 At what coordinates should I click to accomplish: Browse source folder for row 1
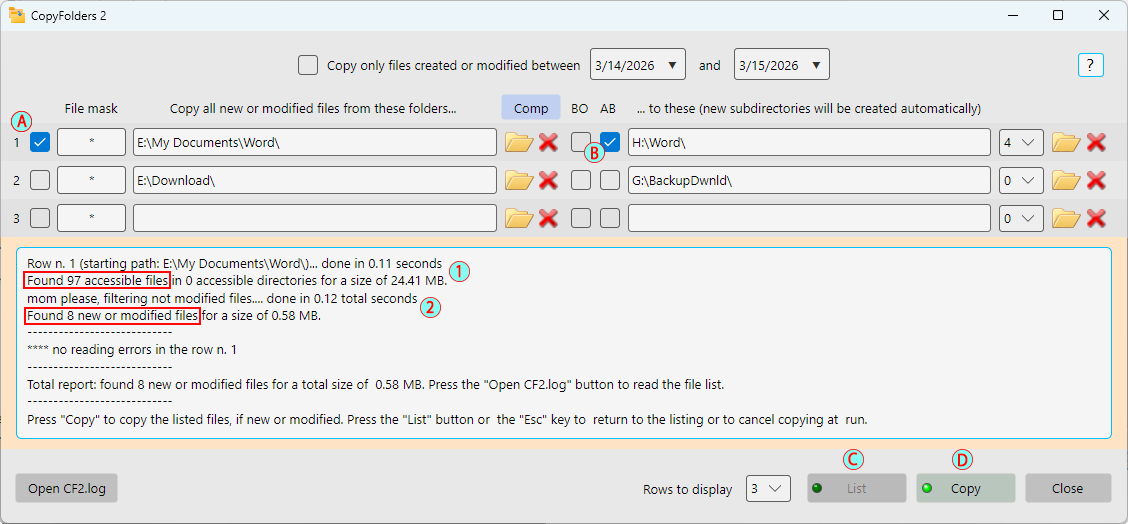coord(518,142)
